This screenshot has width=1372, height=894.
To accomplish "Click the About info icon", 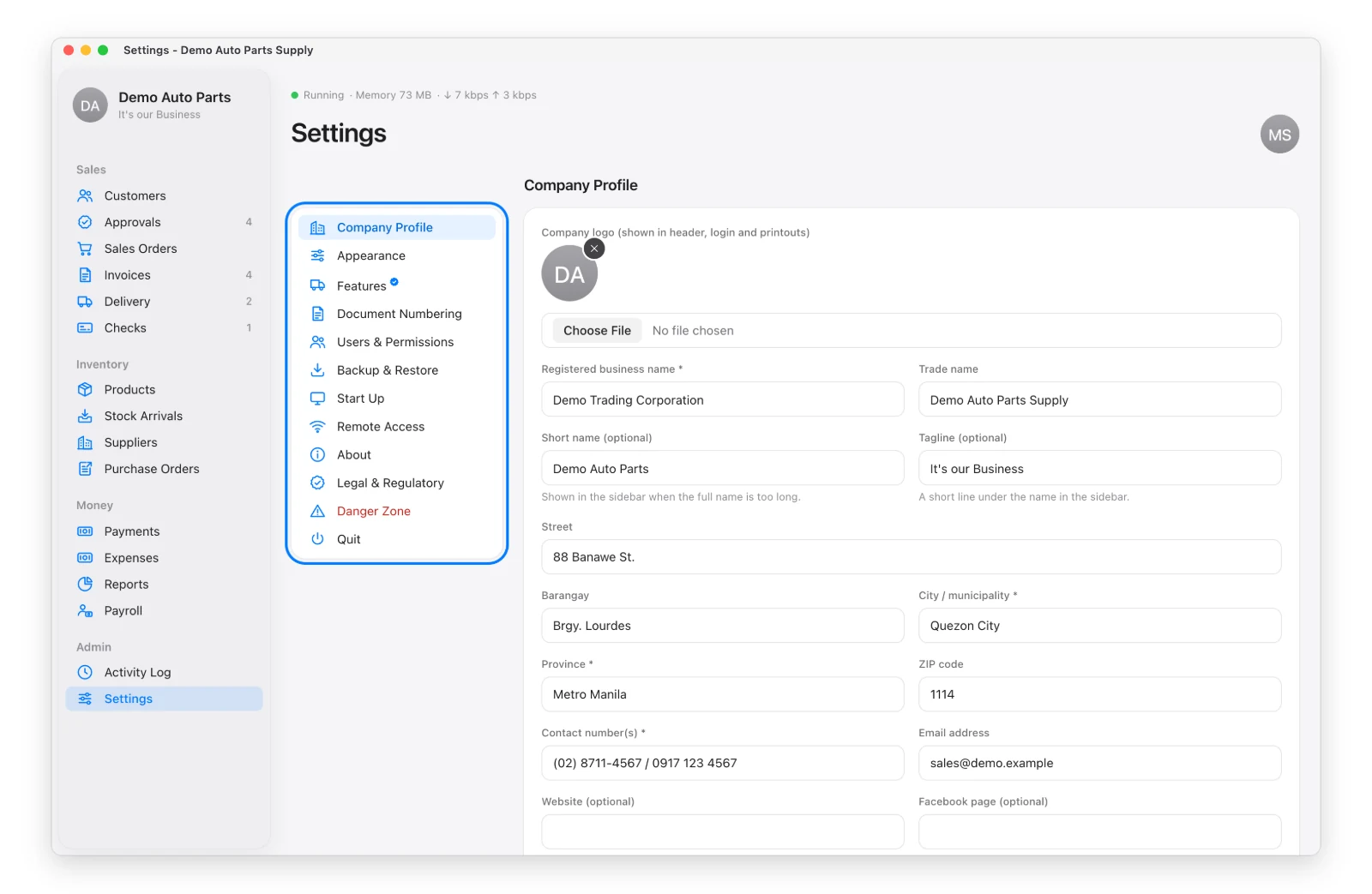I will tap(317, 454).
